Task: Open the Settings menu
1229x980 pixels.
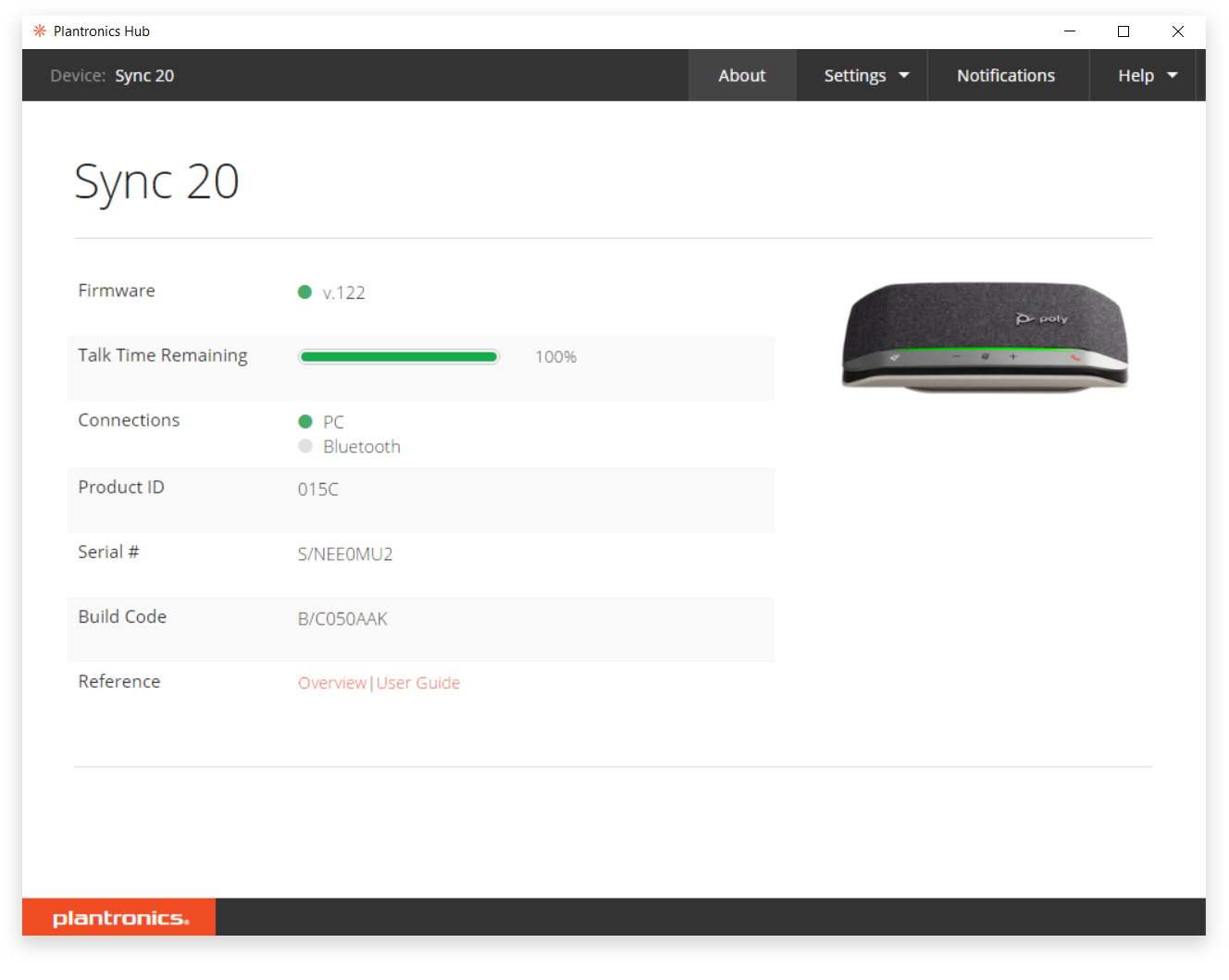Action: click(854, 76)
